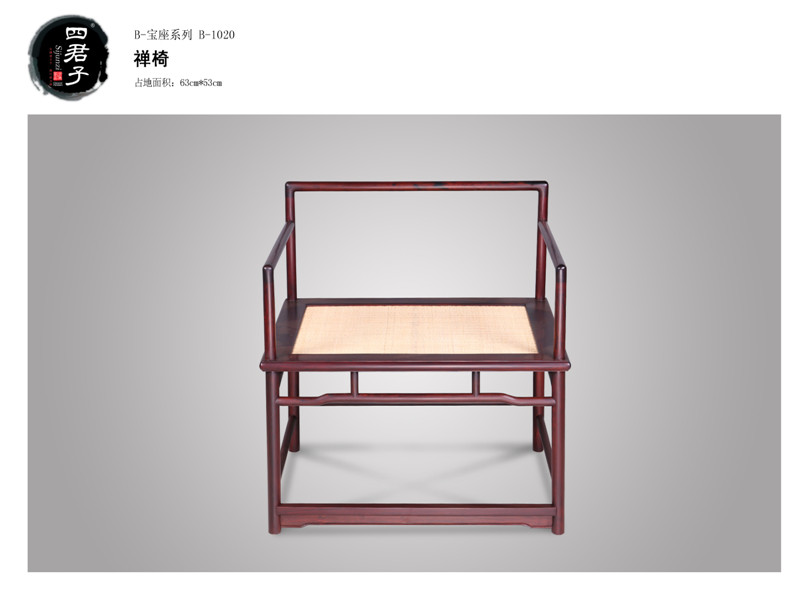Click the woven rattan seat panel

(415, 329)
